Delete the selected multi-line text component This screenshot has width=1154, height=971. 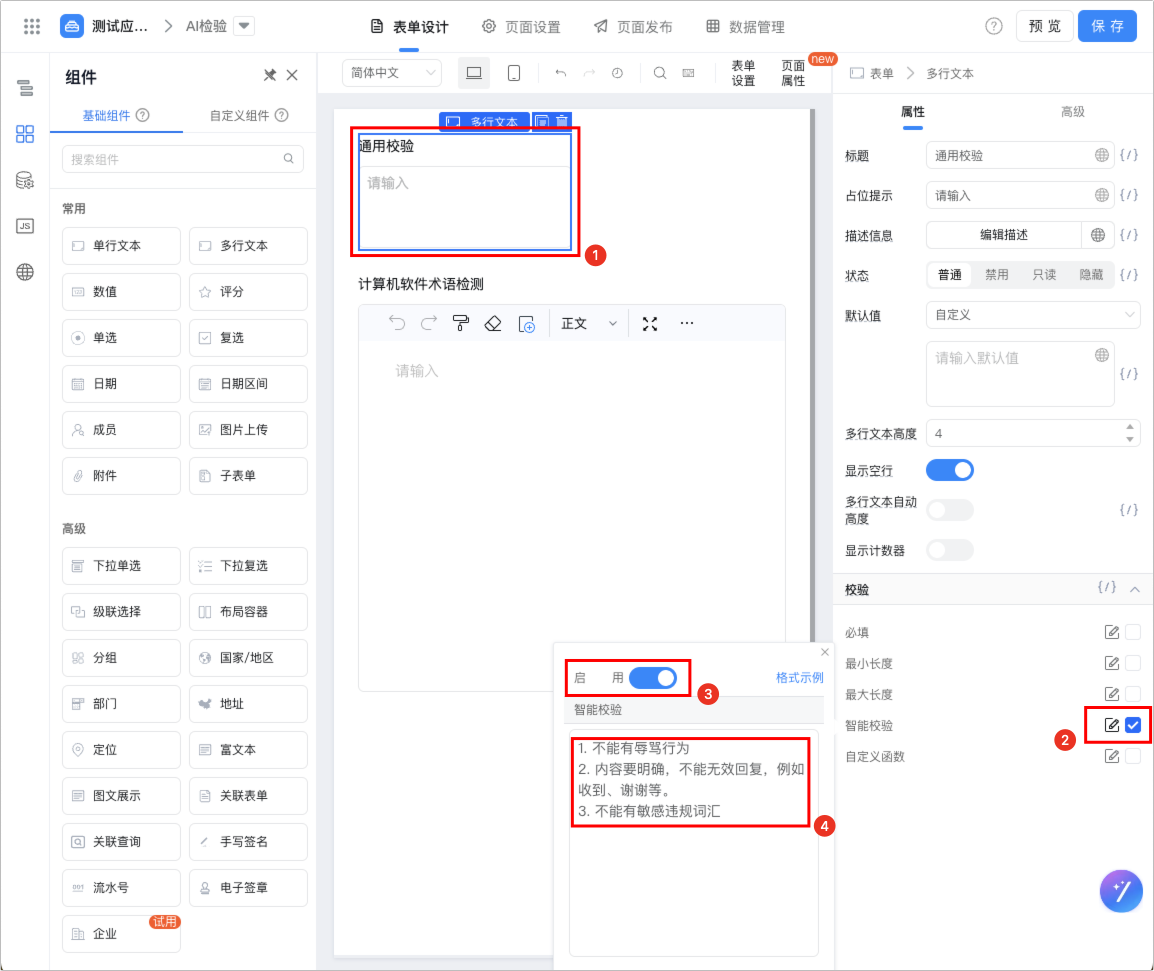point(562,122)
